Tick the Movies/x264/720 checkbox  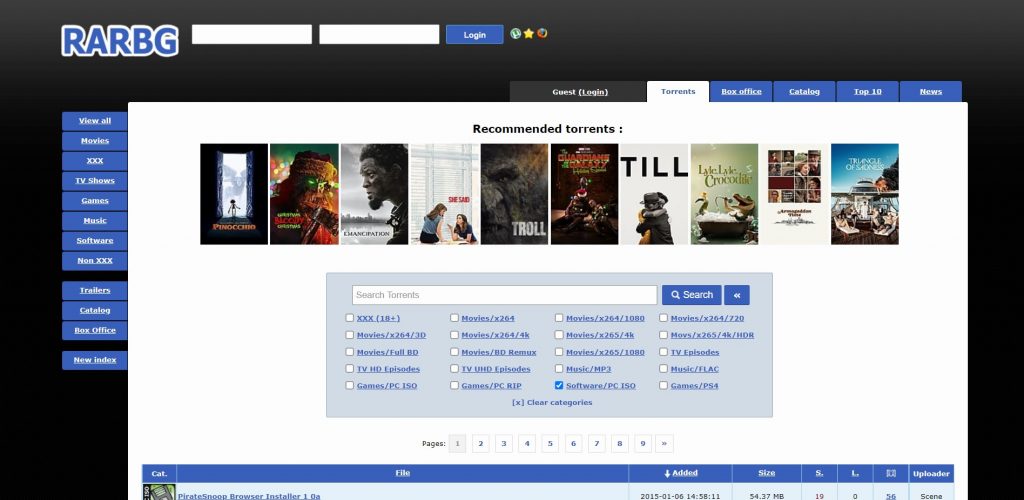[664, 318]
